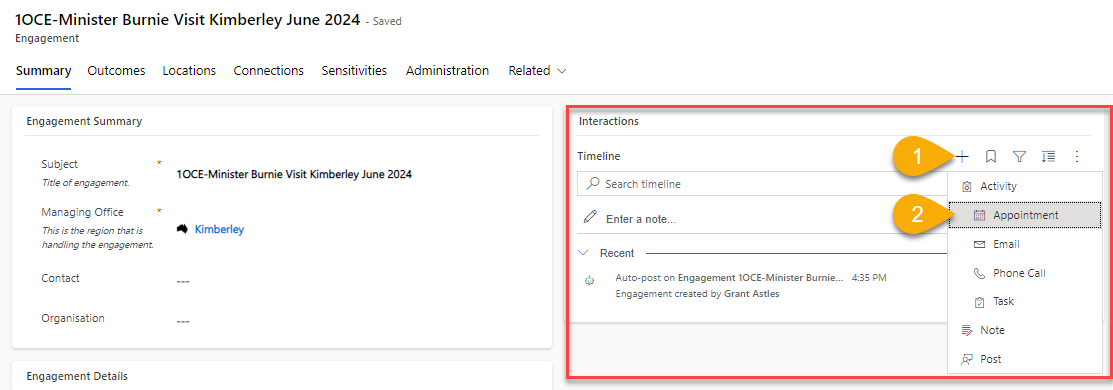Image resolution: width=1113 pixels, height=390 pixels.
Task: Open the timeline more commands ellipsis
Action: click(1077, 156)
